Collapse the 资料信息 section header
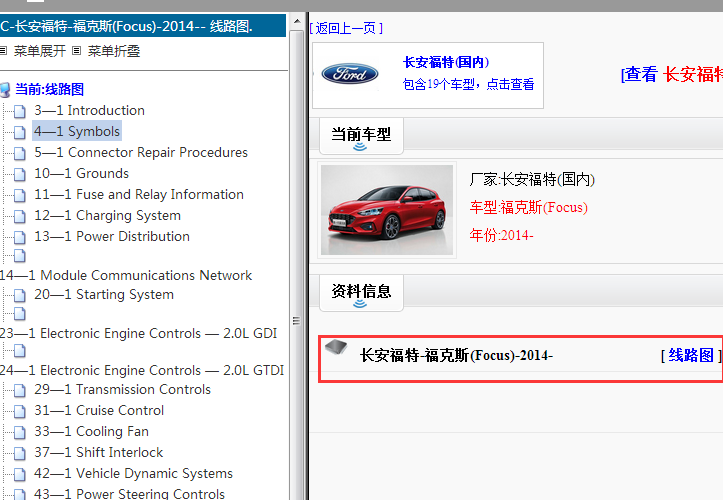The image size is (723, 500). 361,293
